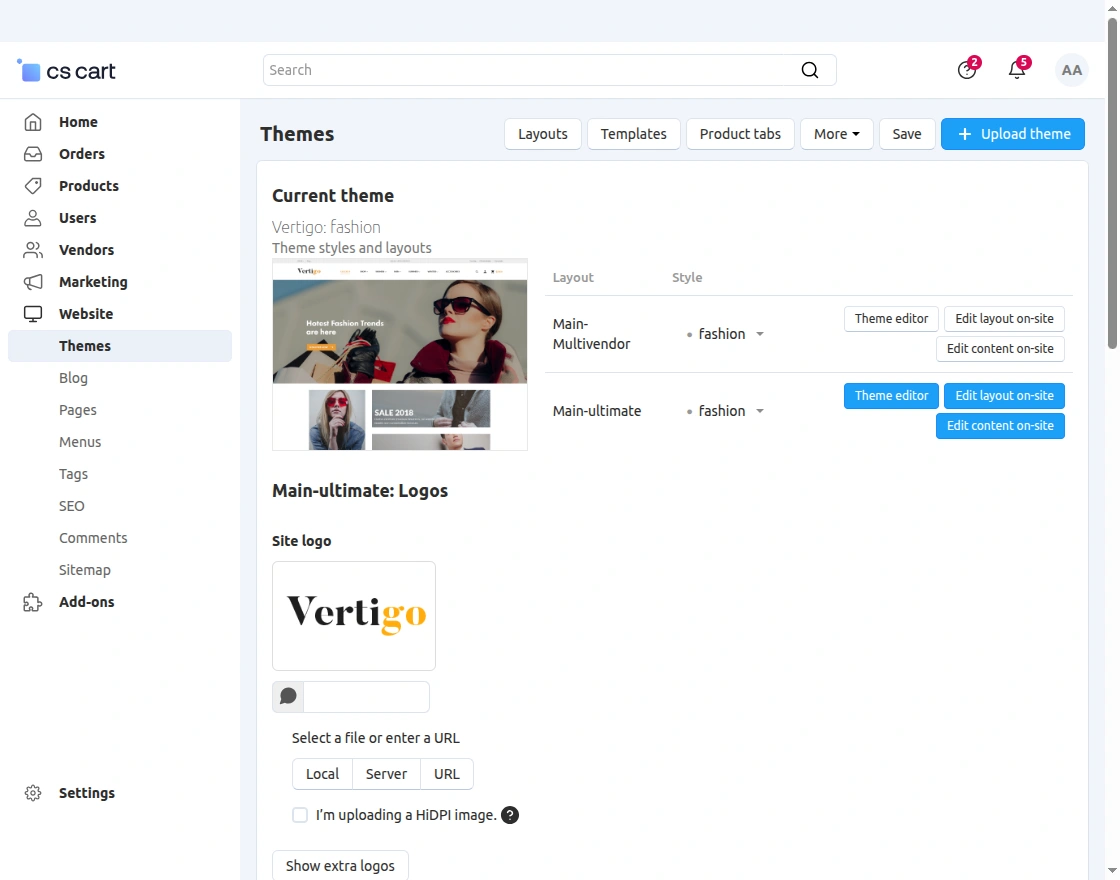Open the SEO sidebar item
The image size is (1120, 880).
[x=71, y=506]
